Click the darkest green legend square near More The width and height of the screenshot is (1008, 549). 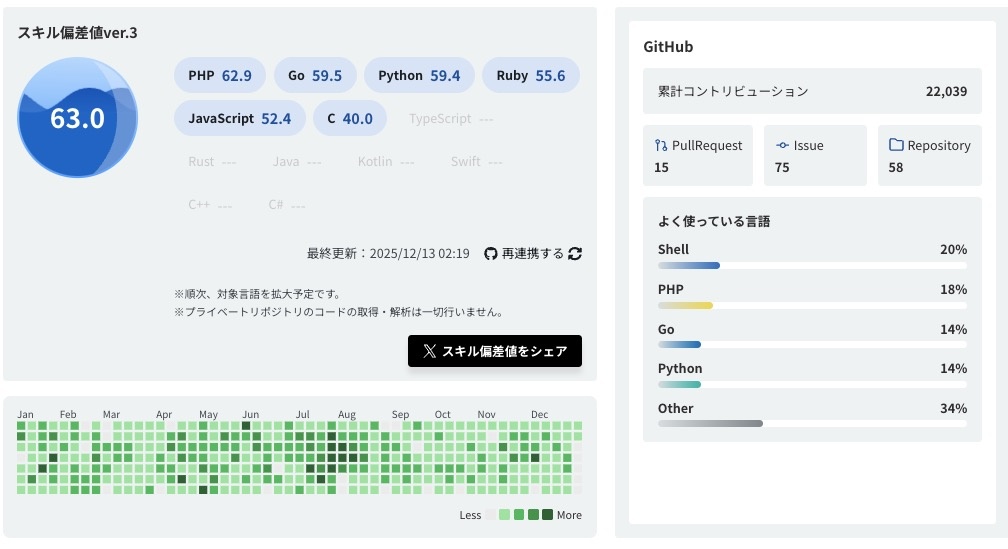point(547,515)
